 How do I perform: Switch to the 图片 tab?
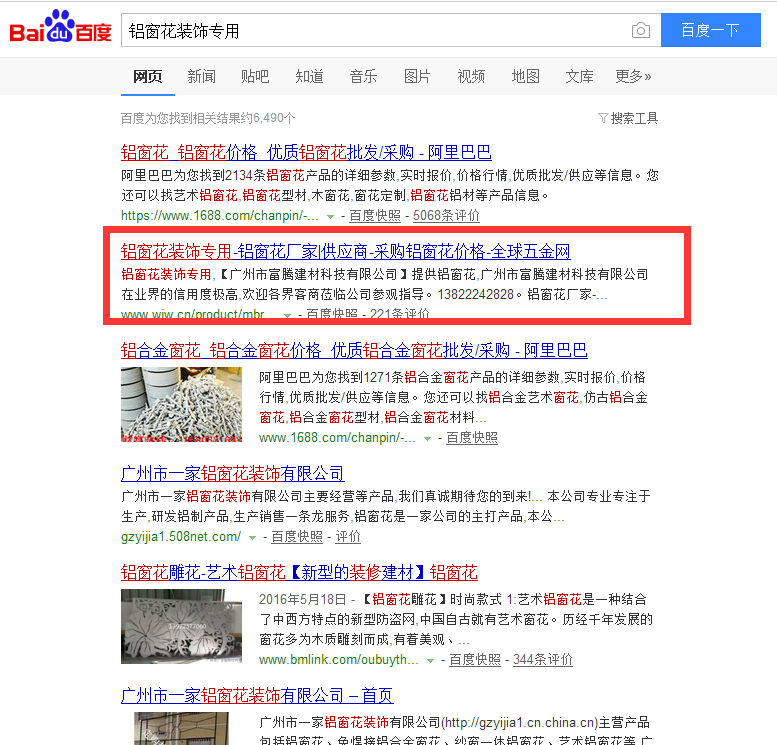pos(417,76)
